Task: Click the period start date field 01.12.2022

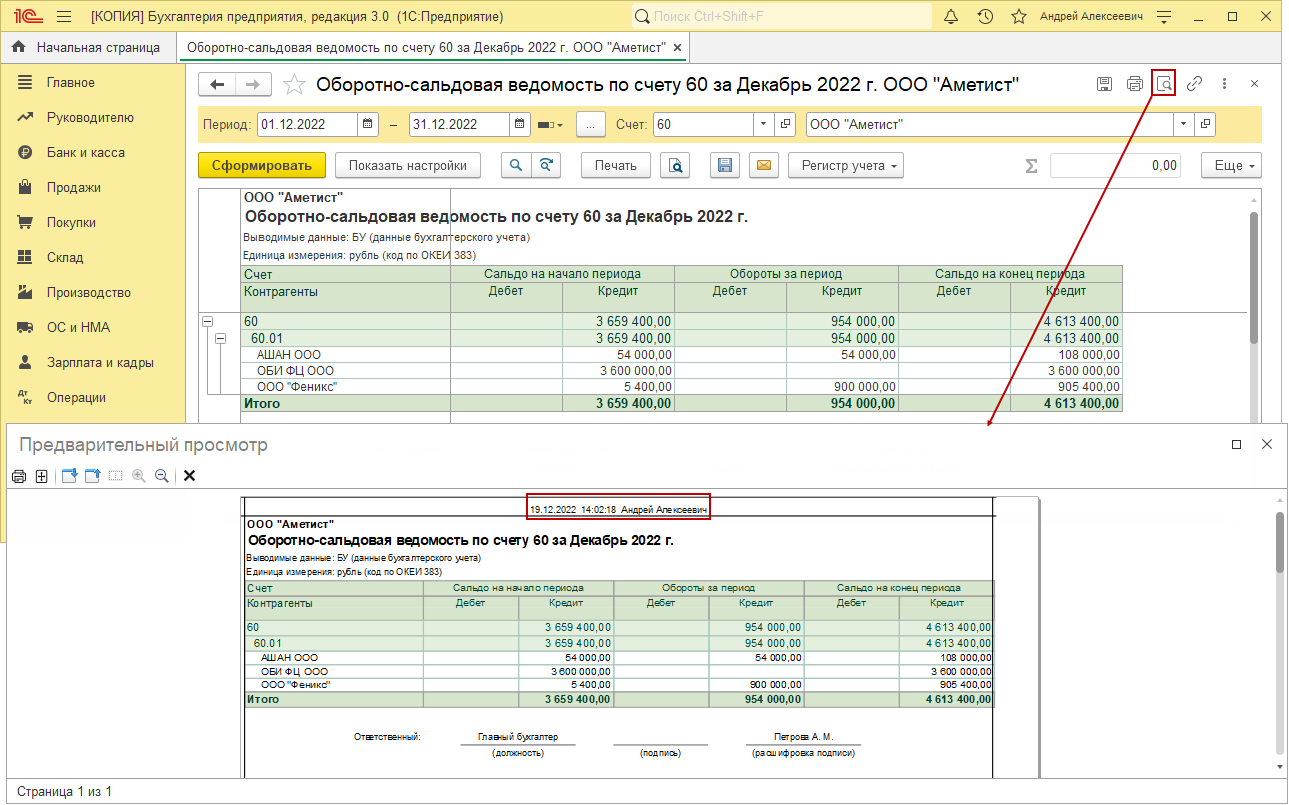Action: [x=307, y=125]
